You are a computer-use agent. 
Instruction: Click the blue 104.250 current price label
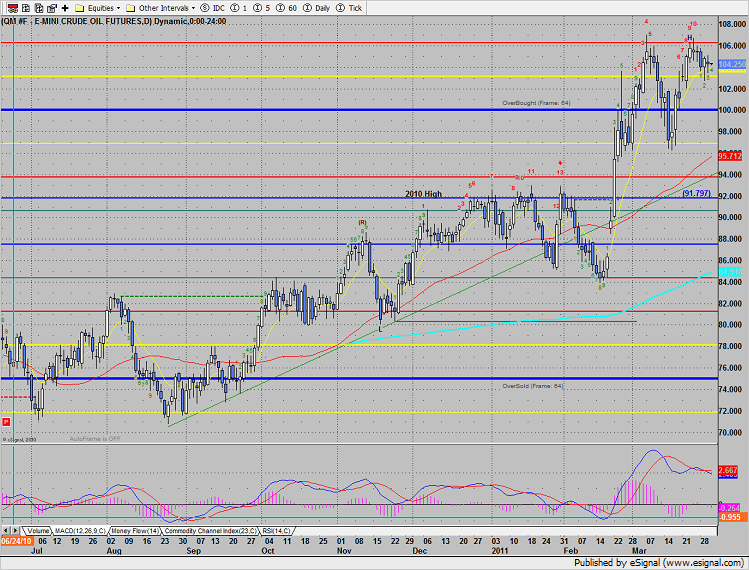(x=732, y=64)
